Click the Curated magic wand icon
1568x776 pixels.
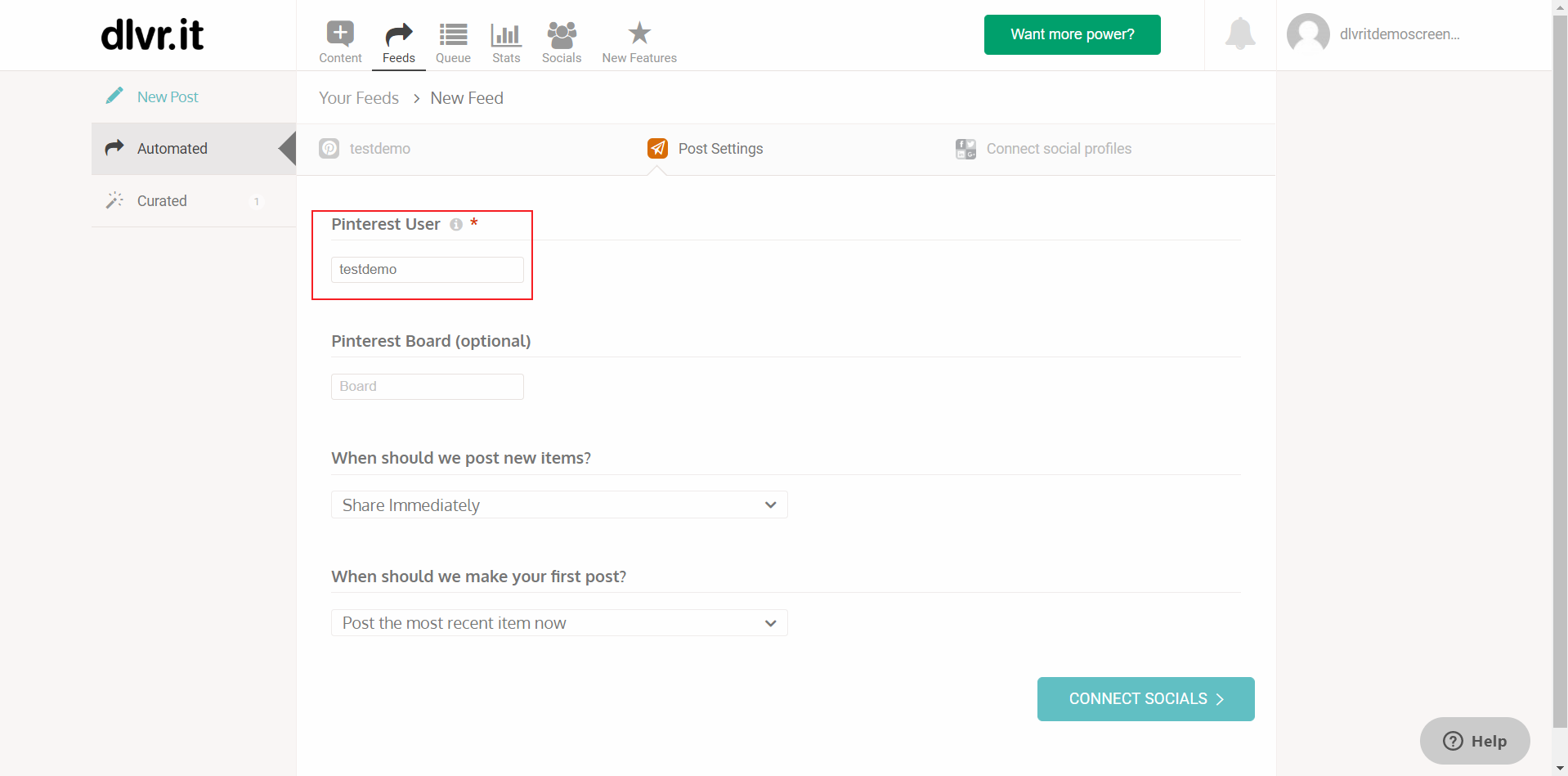pyautogui.click(x=114, y=200)
